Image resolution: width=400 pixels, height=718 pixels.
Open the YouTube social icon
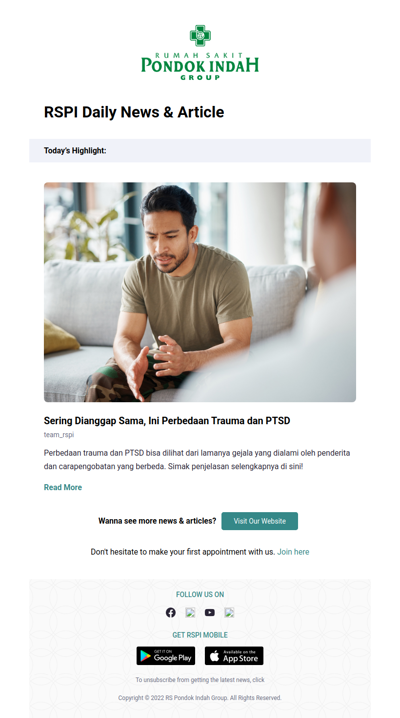(210, 613)
